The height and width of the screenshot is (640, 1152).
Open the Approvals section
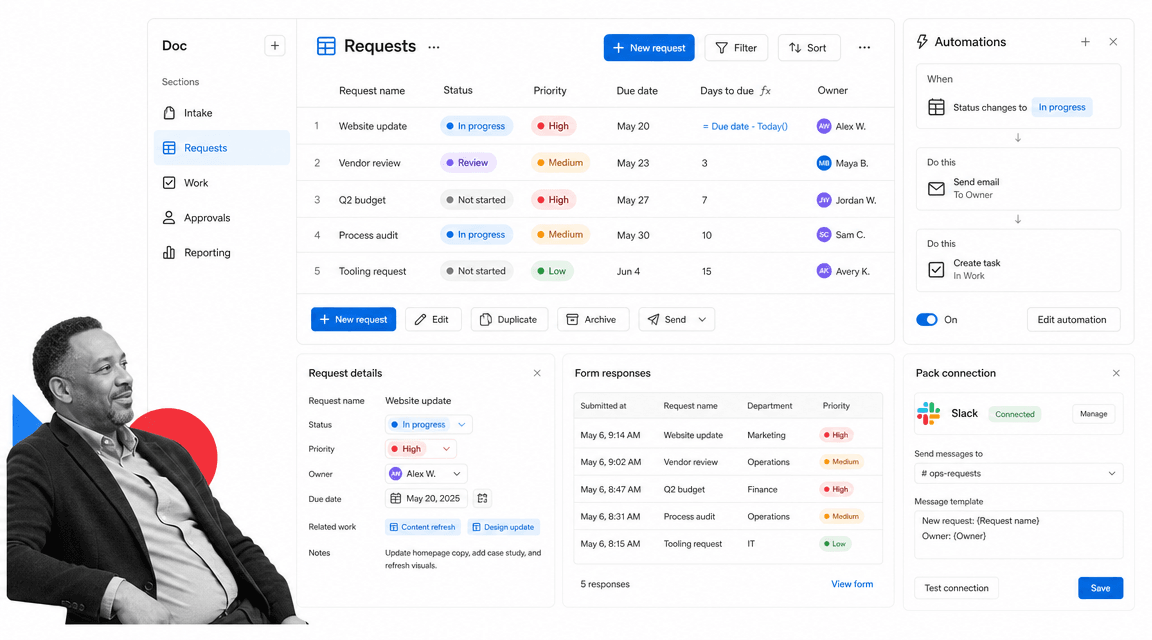pos(221,217)
